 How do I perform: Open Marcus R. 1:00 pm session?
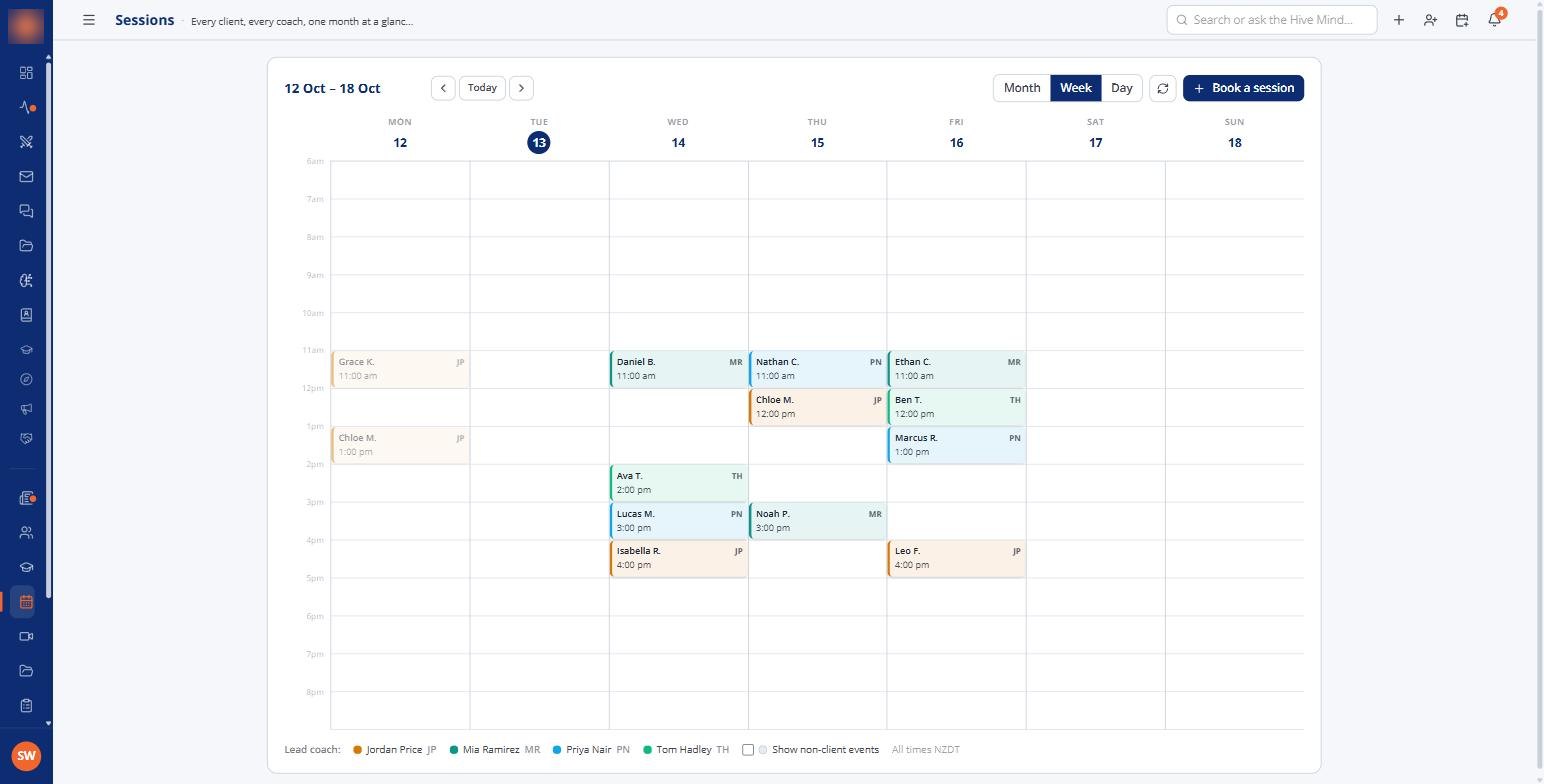click(957, 445)
